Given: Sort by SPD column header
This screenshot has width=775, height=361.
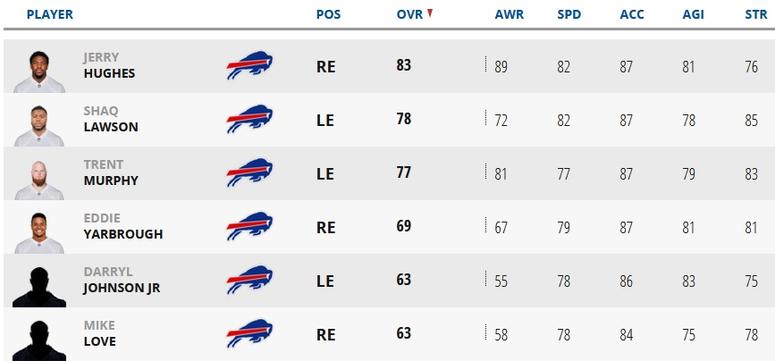Looking at the screenshot, I should click(569, 15).
